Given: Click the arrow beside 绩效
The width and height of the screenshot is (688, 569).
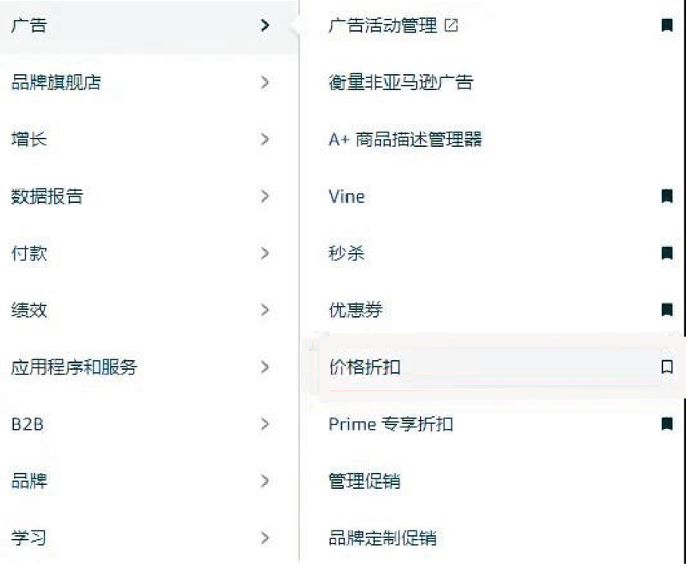Looking at the screenshot, I should coord(265,310).
